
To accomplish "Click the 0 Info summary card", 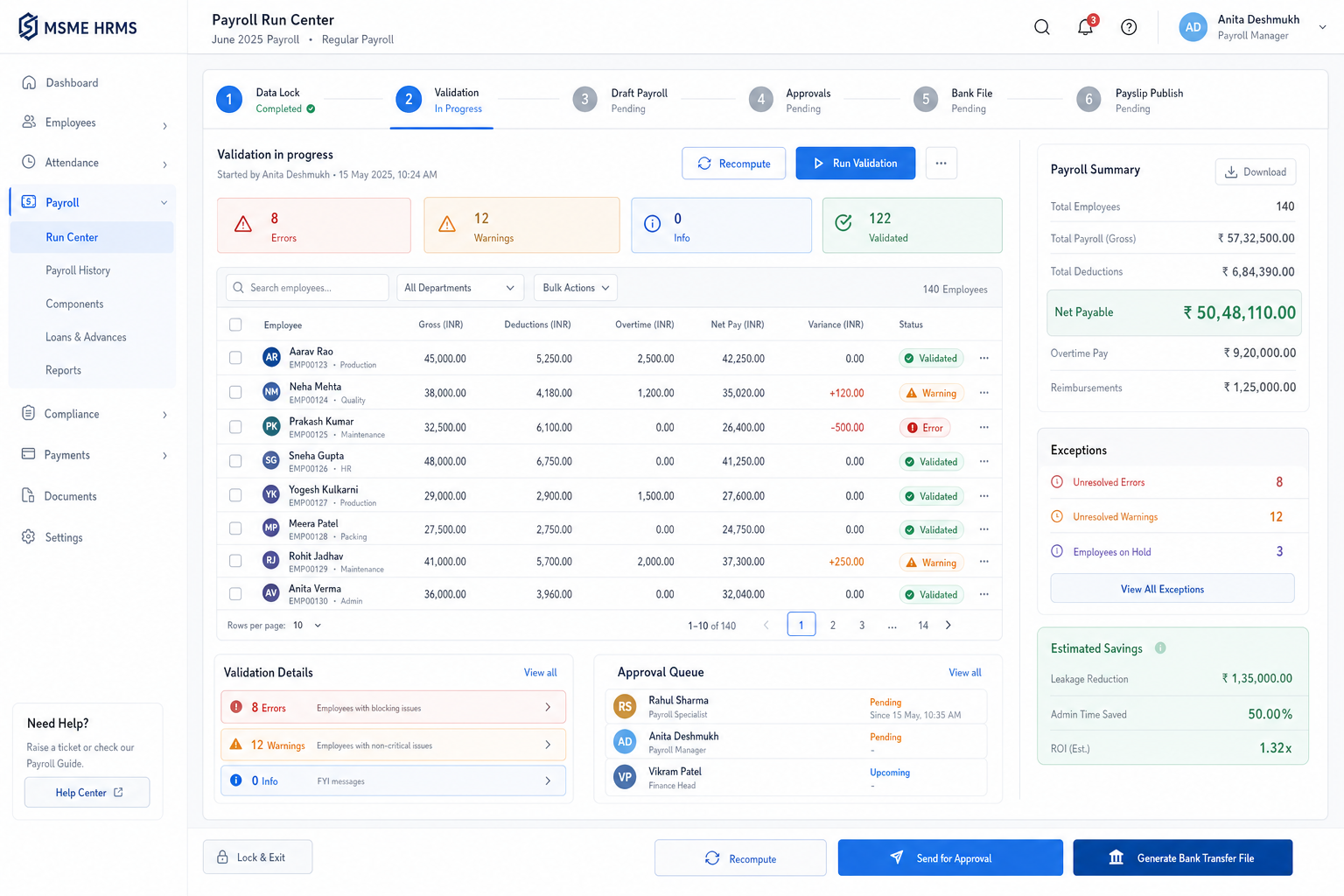I will coord(722,226).
